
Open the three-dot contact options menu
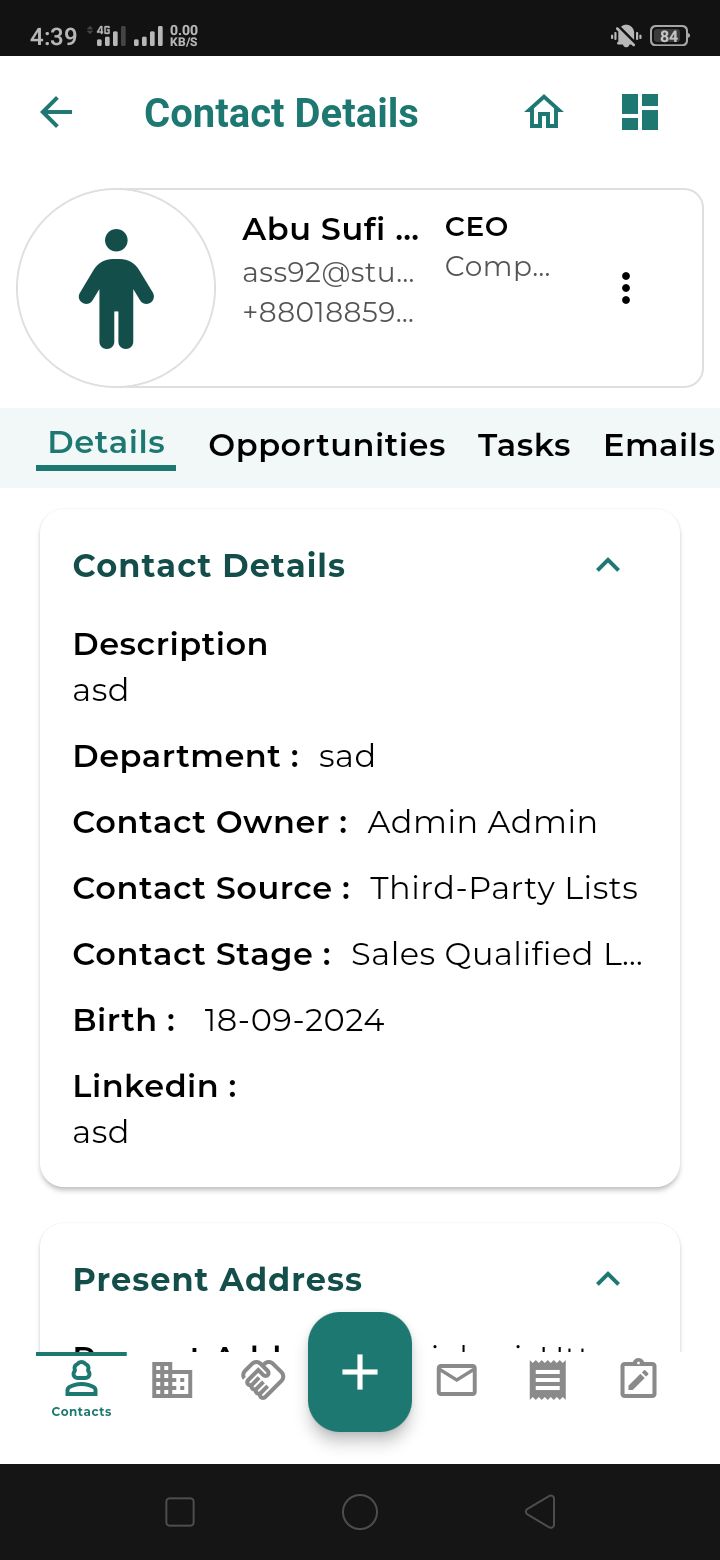[626, 288]
